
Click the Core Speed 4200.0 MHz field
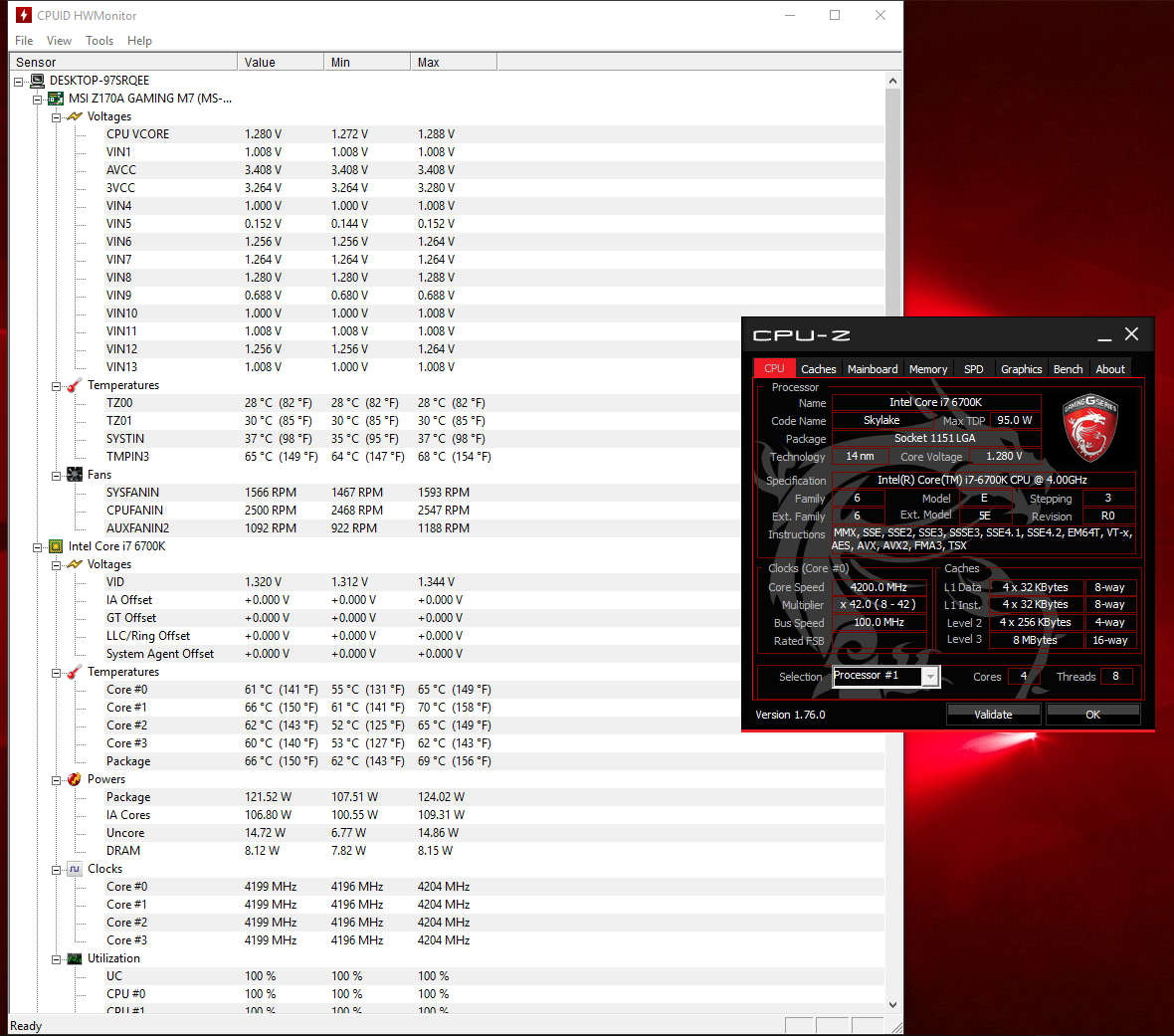(x=879, y=587)
